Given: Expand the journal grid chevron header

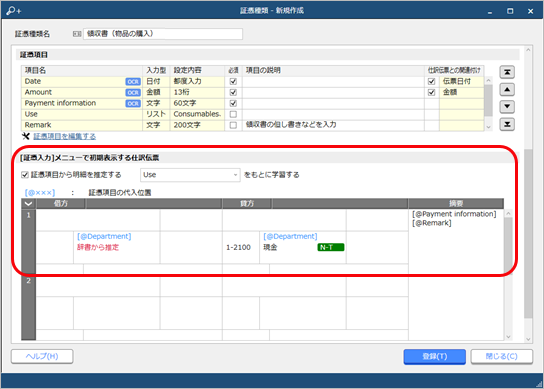Looking at the screenshot, I should tap(28, 204).
